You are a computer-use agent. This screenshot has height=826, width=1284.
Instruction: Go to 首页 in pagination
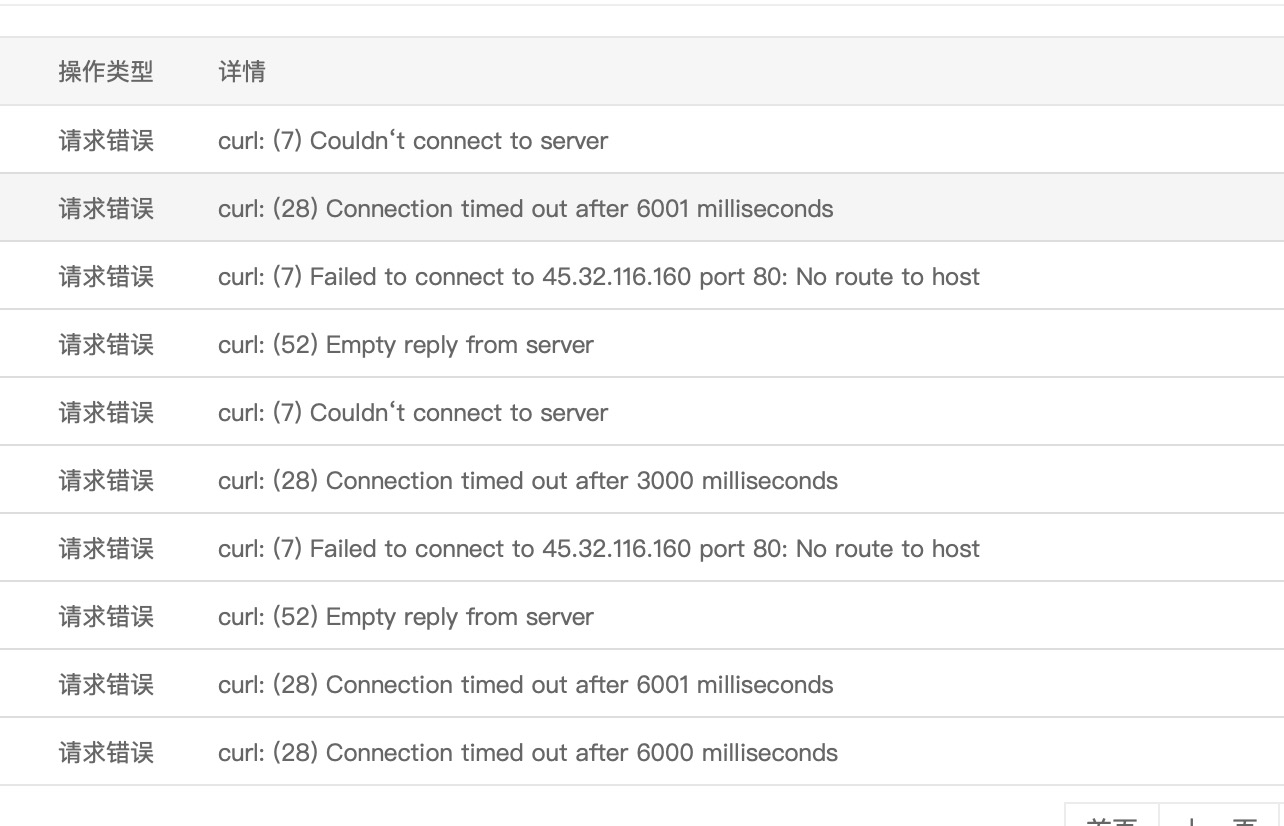tap(1111, 819)
